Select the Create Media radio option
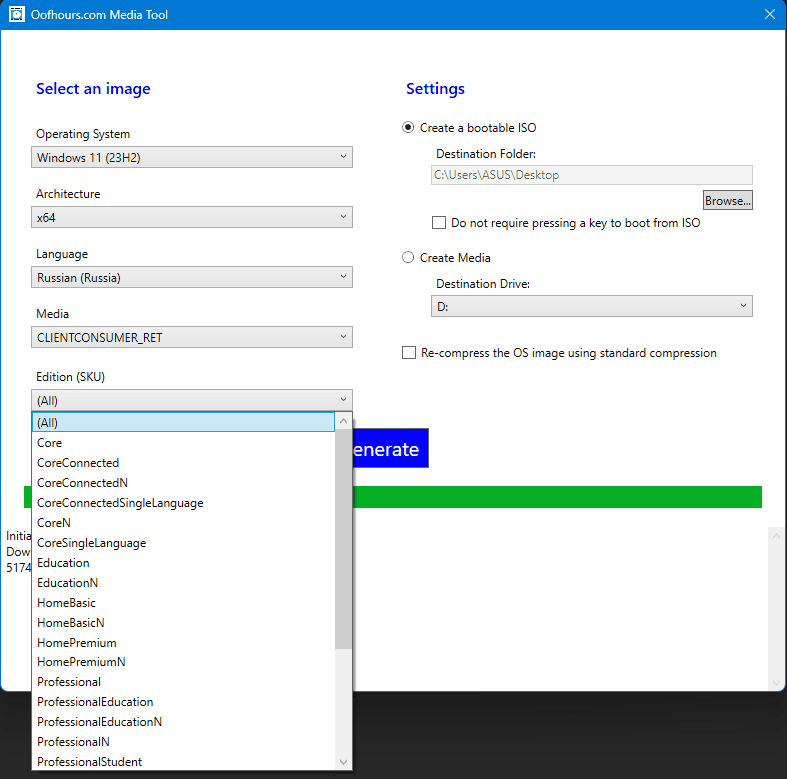The height and width of the screenshot is (779, 787). tap(408, 258)
